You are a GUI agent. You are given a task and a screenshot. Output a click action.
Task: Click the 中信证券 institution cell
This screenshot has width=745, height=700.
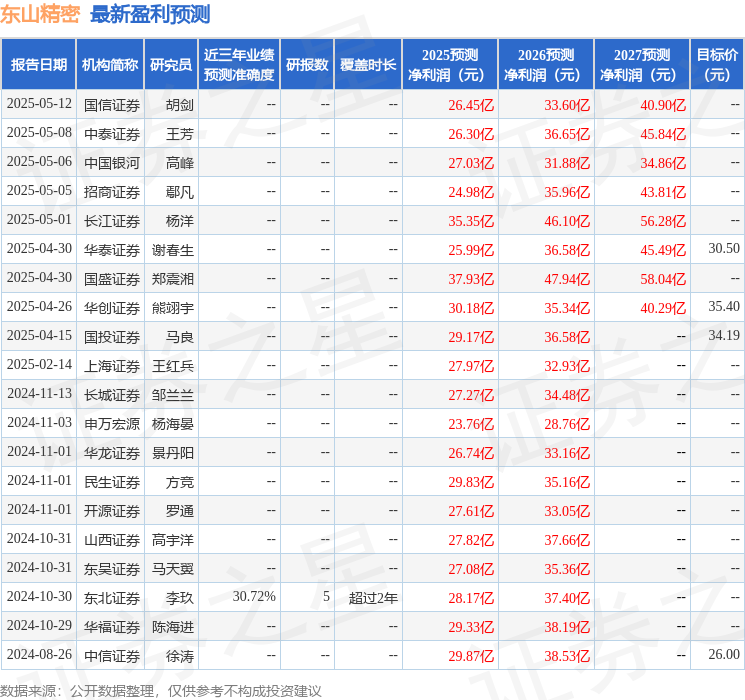[112, 656]
